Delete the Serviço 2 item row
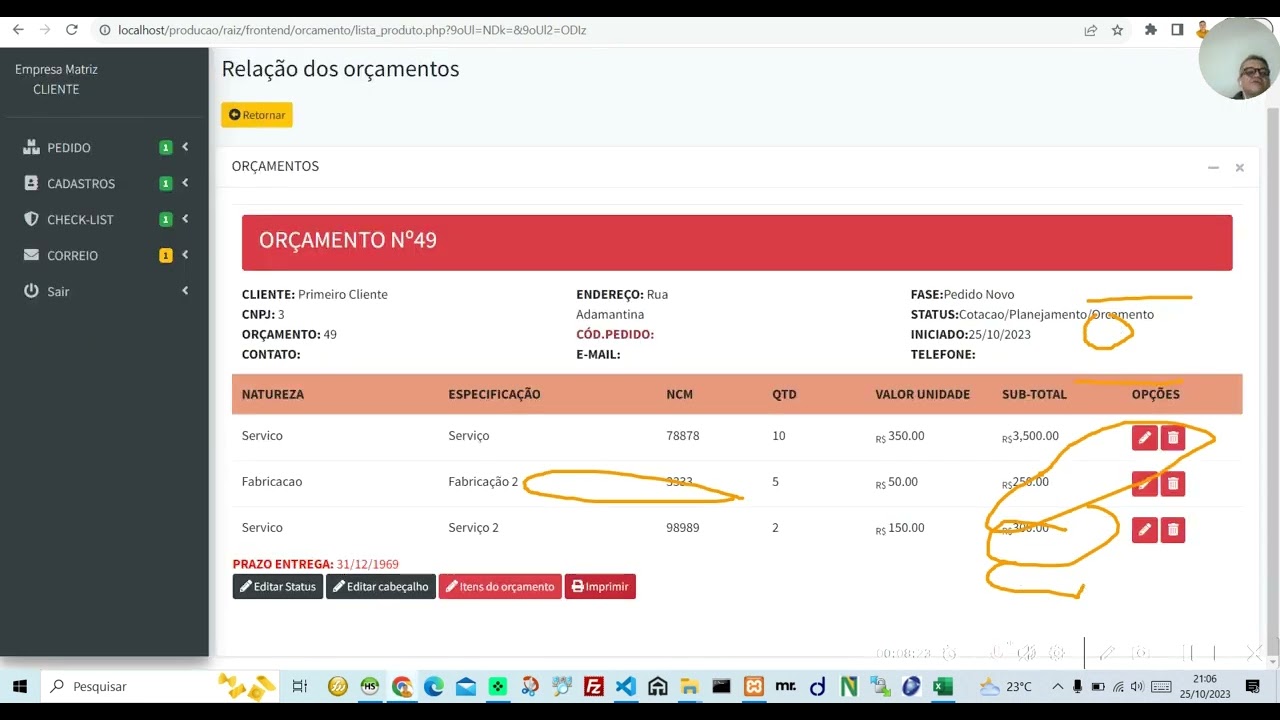The width and height of the screenshot is (1280, 720). [x=1173, y=530]
